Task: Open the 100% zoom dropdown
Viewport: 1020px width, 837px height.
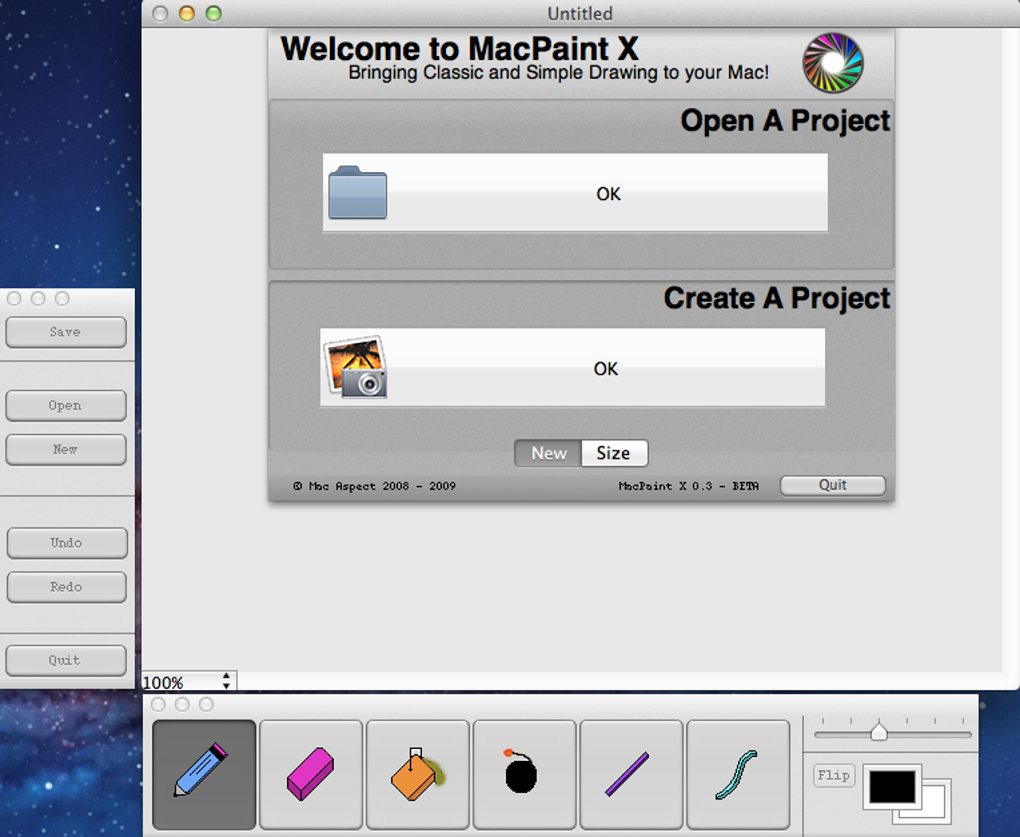Action: pos(189,682)
